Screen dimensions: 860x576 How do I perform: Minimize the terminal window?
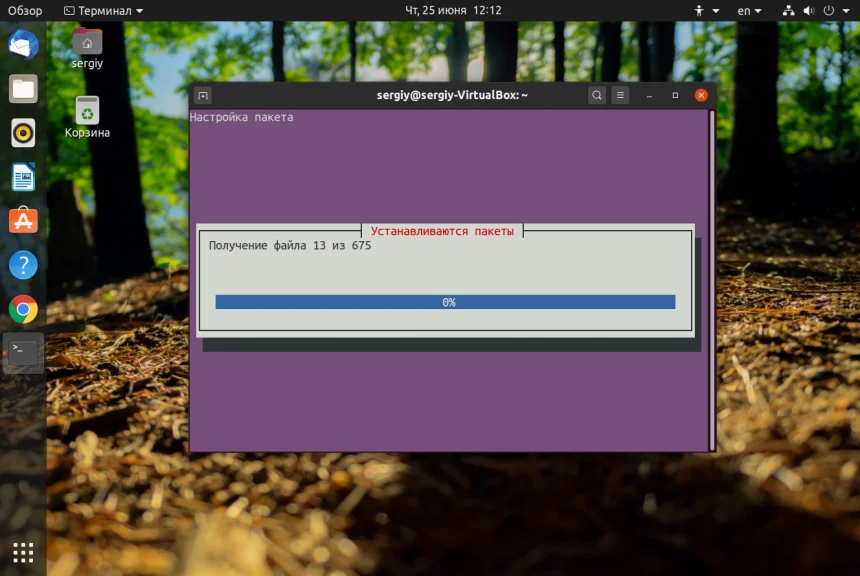point(649,95)
